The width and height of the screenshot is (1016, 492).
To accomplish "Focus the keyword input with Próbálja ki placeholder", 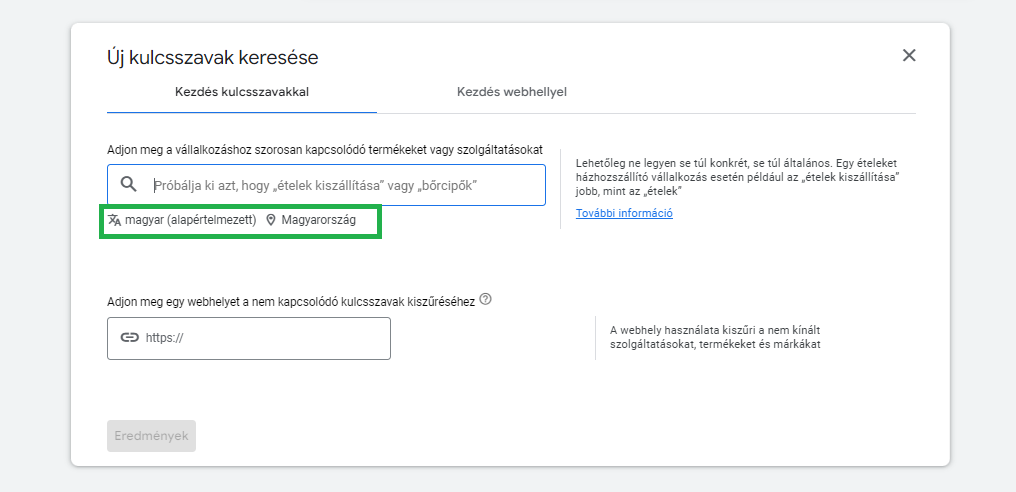I will click(340, 185).
